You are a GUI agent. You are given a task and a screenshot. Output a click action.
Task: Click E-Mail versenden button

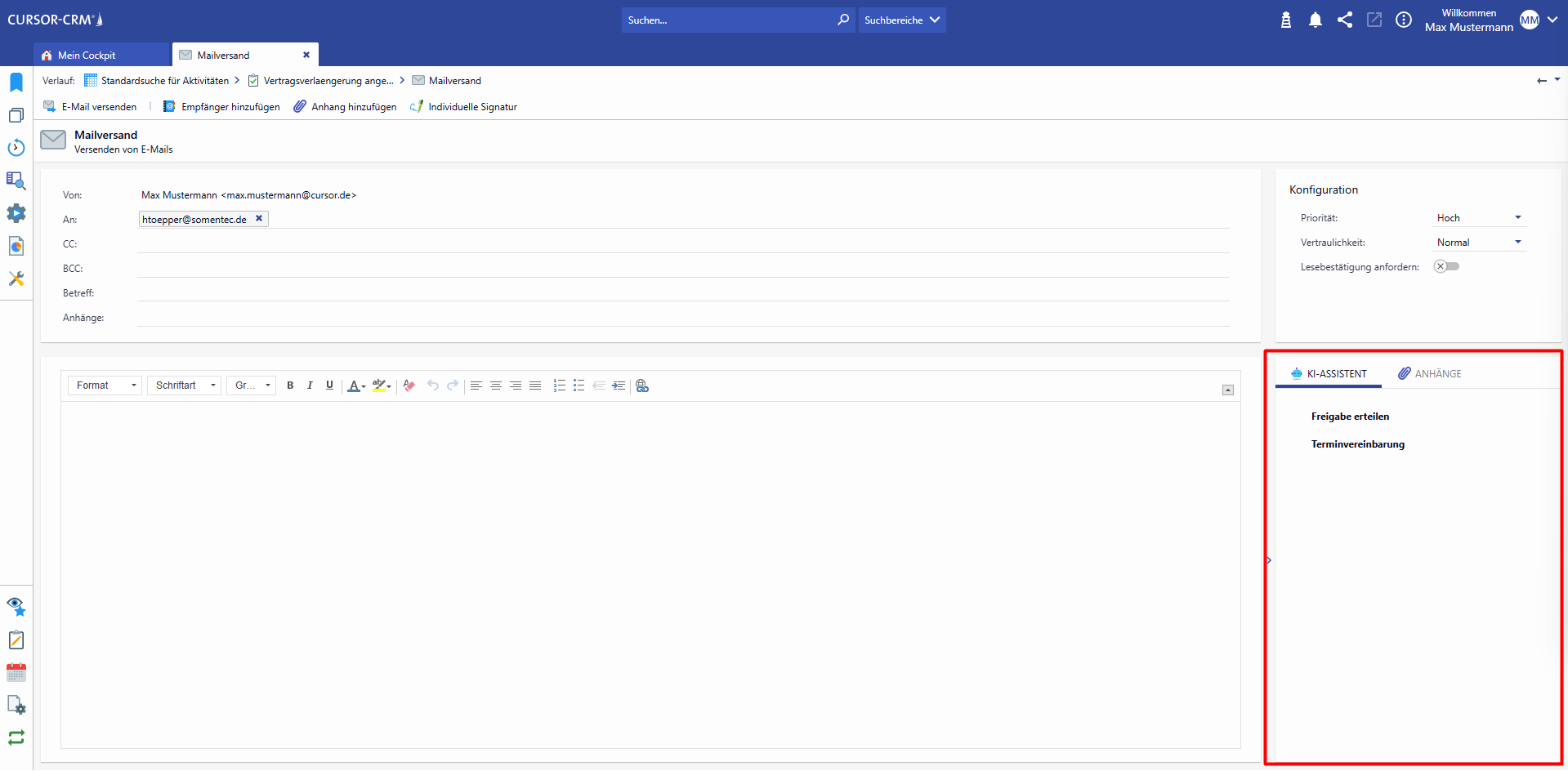click(x=90, y=107)
